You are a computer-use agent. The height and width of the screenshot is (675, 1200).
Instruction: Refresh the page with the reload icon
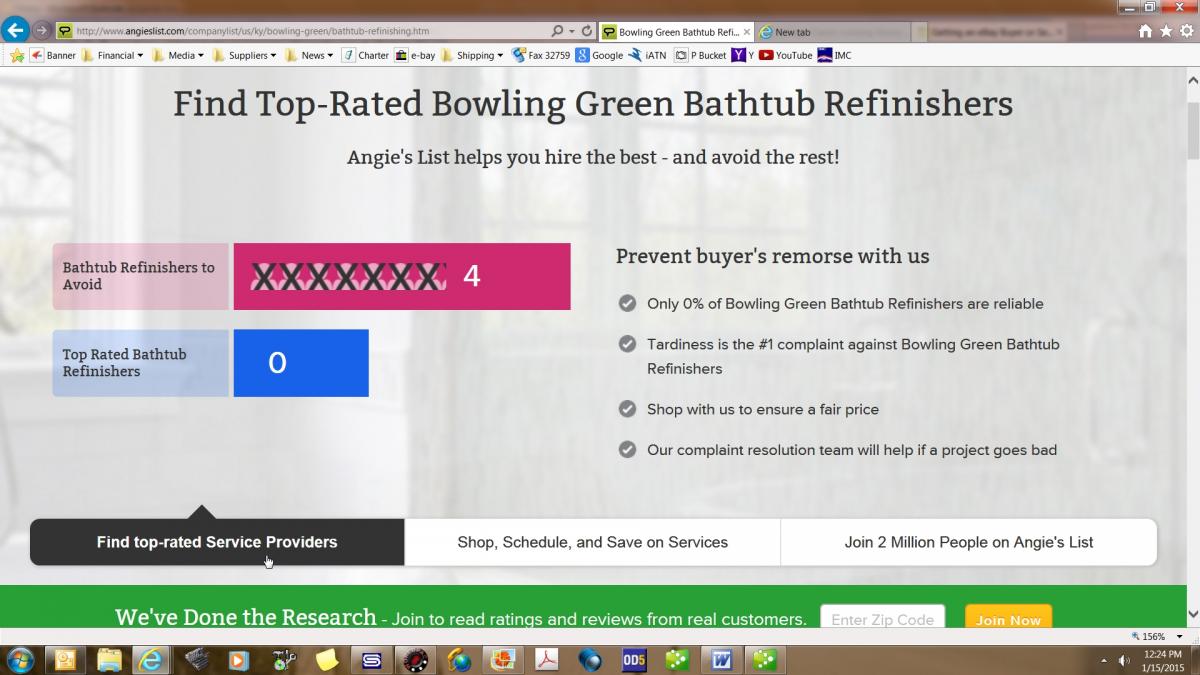tap(587, 31)
